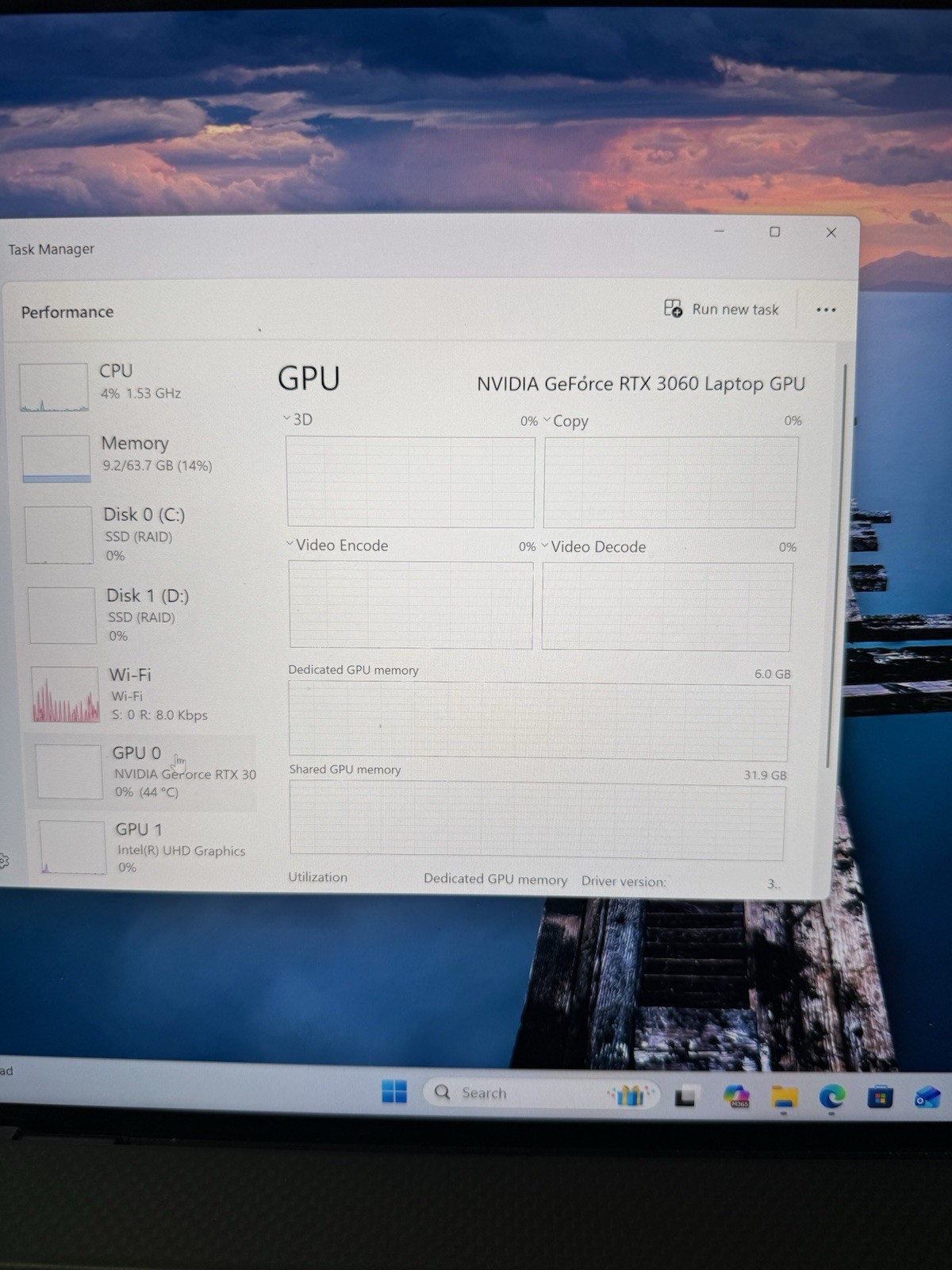Click the '4% 1.53 GHz' CPU text
The image size is (952, 1270).
141,394
